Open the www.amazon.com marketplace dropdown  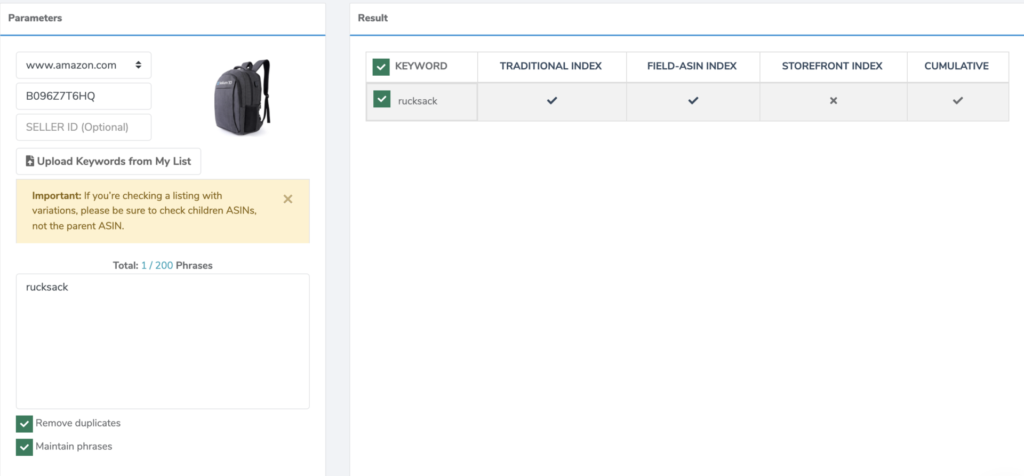(83, 65)
